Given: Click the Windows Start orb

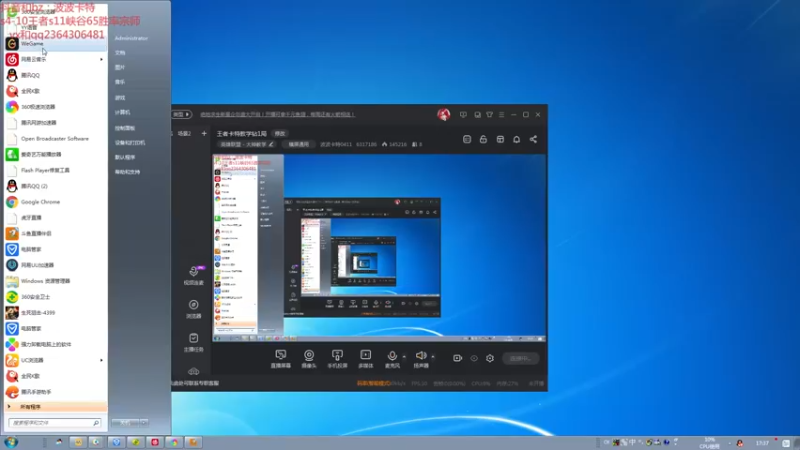Looking at the screenshot, I should (11, 442).
